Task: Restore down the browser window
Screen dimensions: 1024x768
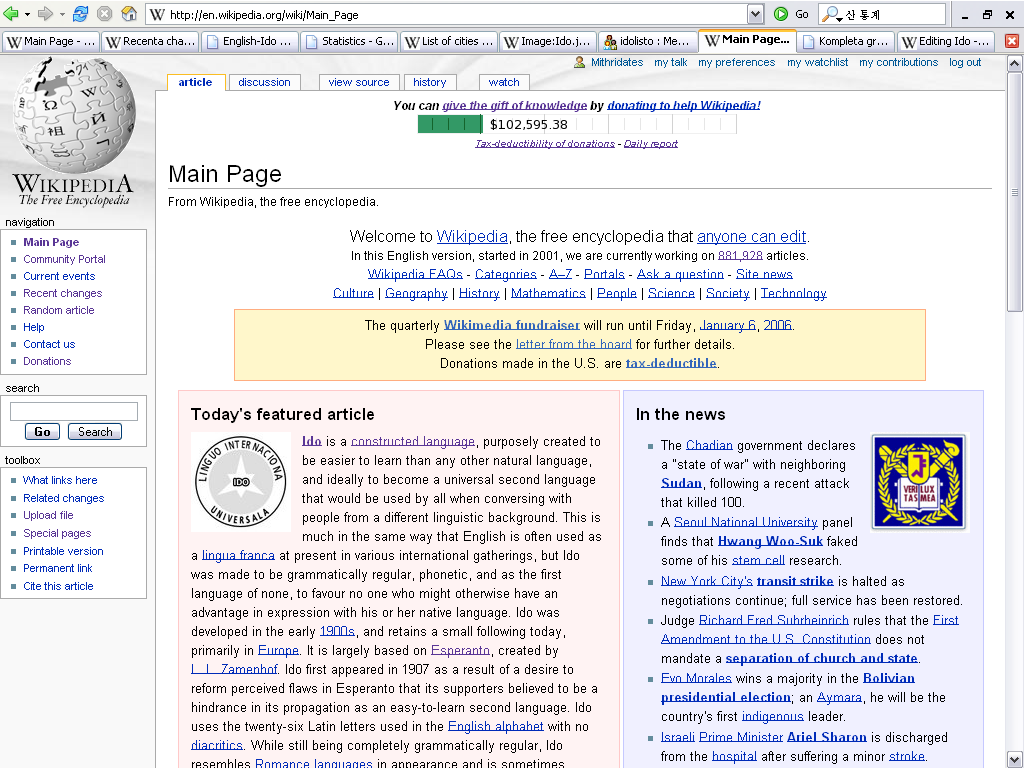Action: pyautogui.click(x=987, y=14)
